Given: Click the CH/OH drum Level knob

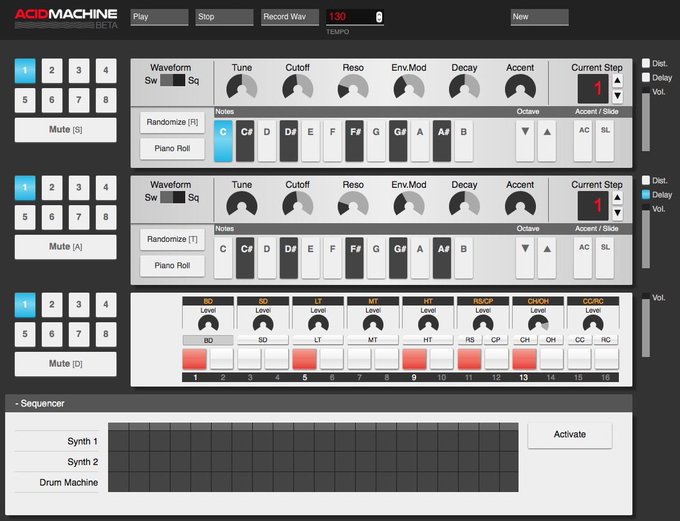Looking at the screenshot, I should (x=538, y=324).
